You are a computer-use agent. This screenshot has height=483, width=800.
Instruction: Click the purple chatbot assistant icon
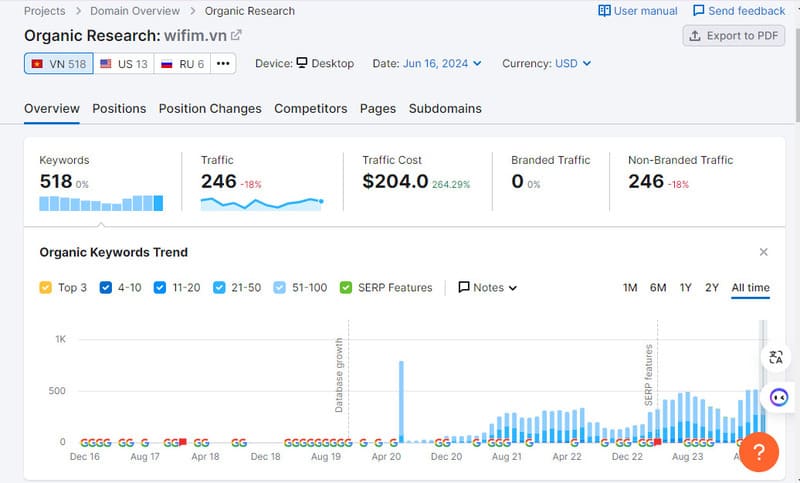click(x=777, y=397)
